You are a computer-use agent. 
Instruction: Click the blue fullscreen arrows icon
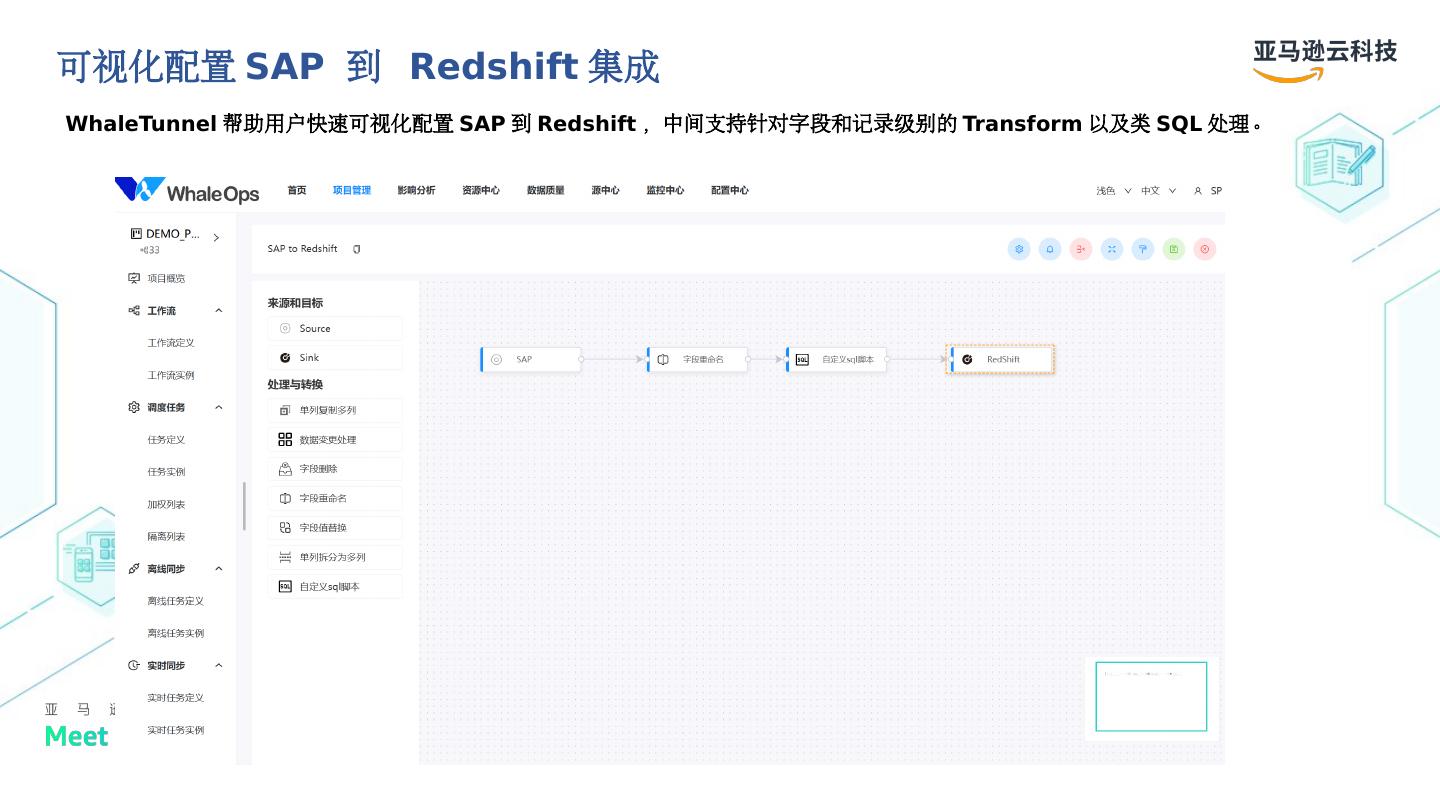tap(1112, 249)
